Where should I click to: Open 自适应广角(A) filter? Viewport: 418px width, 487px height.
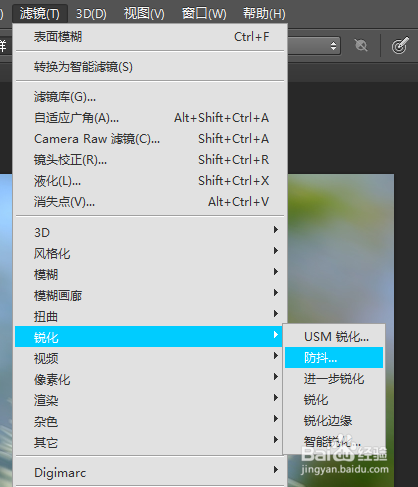pyautogui.click(x=150, y=118)
